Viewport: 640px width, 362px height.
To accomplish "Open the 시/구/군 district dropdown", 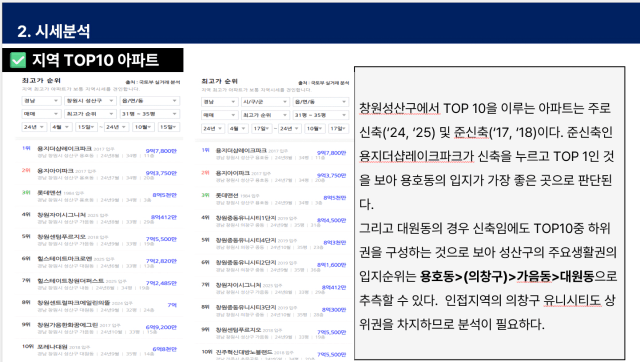I will pos(265,102).
